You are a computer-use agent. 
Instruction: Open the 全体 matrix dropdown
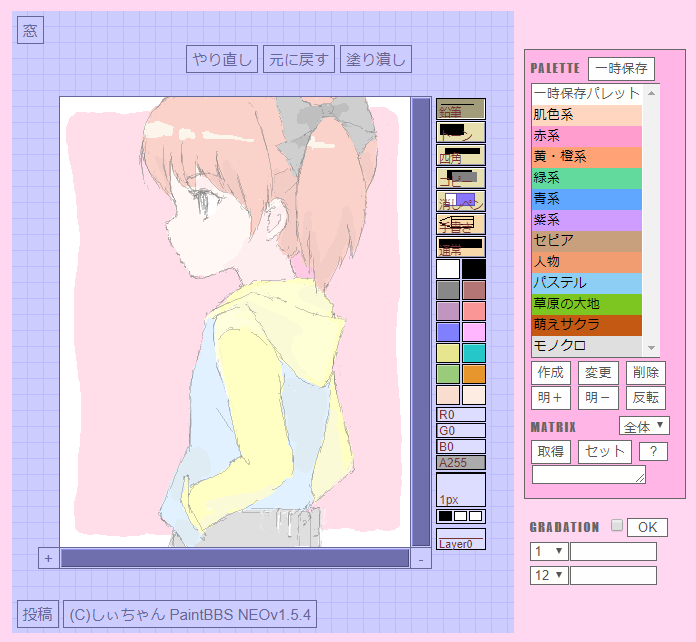pyautogui.click(x=645, y=426)
